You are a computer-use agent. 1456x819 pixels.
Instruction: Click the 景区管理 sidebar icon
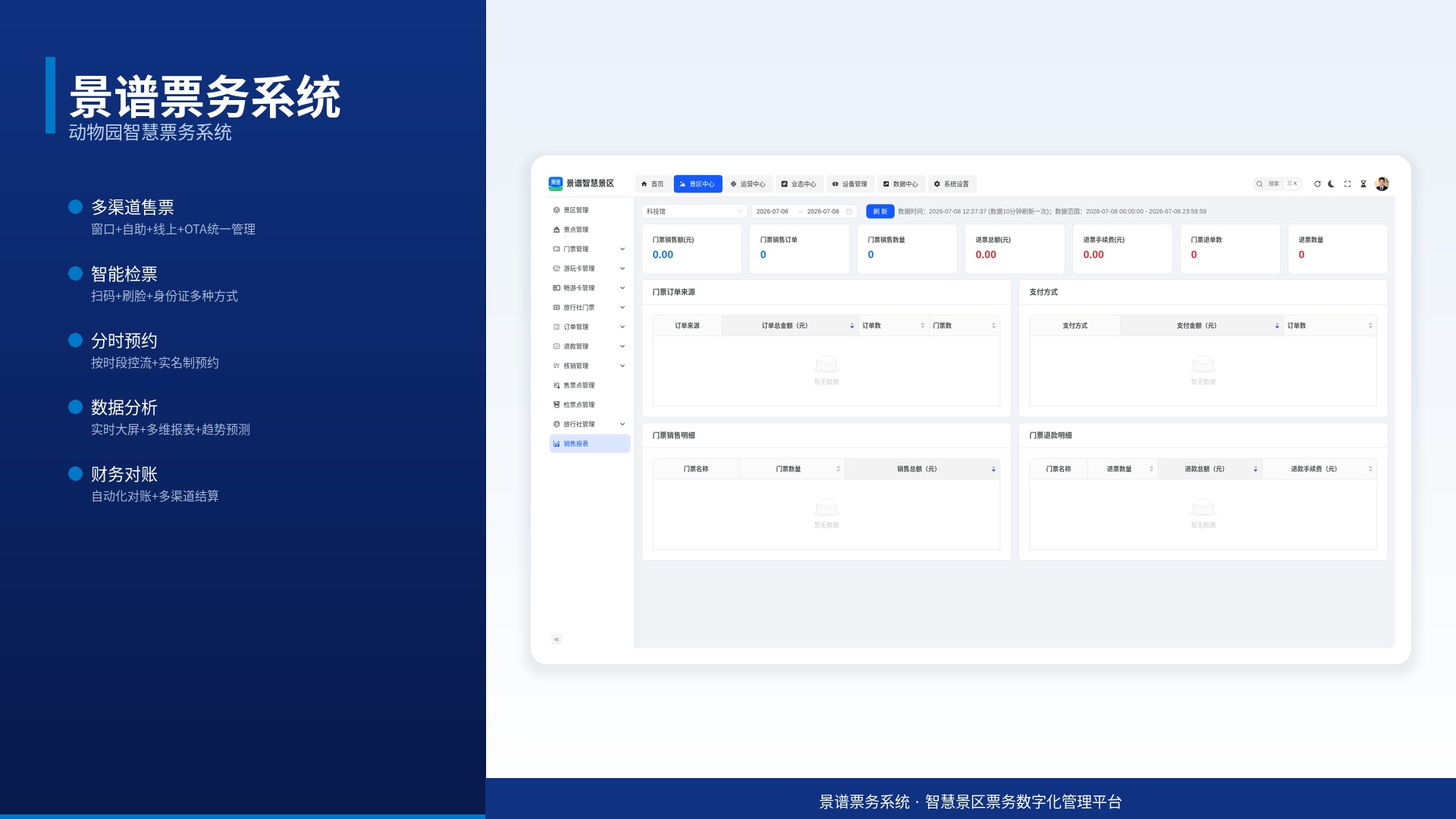(557, 210)
